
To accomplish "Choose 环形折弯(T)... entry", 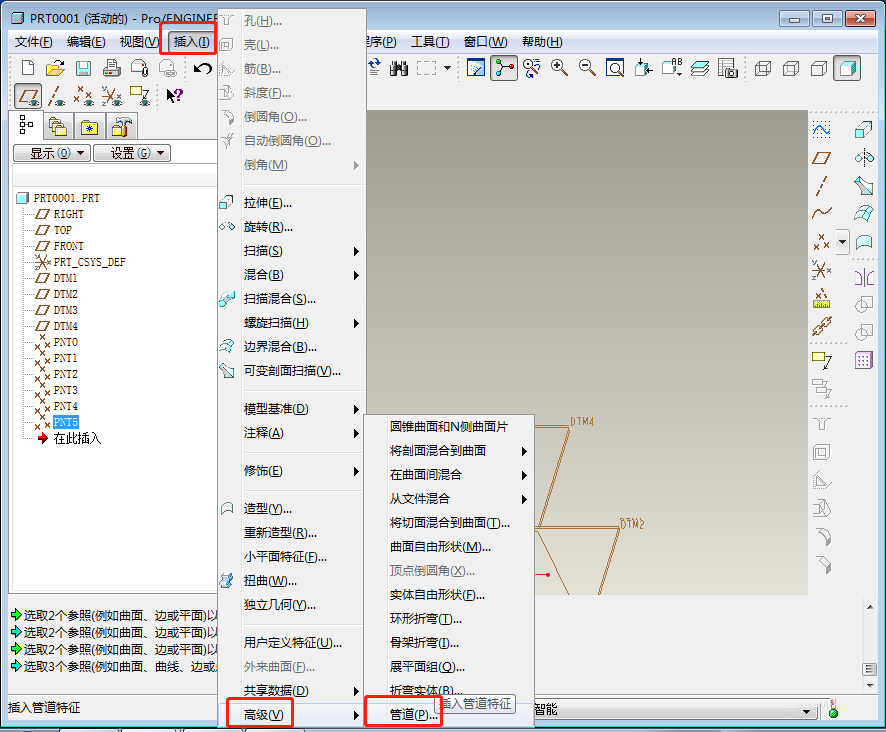I will [x=450, y=619].
